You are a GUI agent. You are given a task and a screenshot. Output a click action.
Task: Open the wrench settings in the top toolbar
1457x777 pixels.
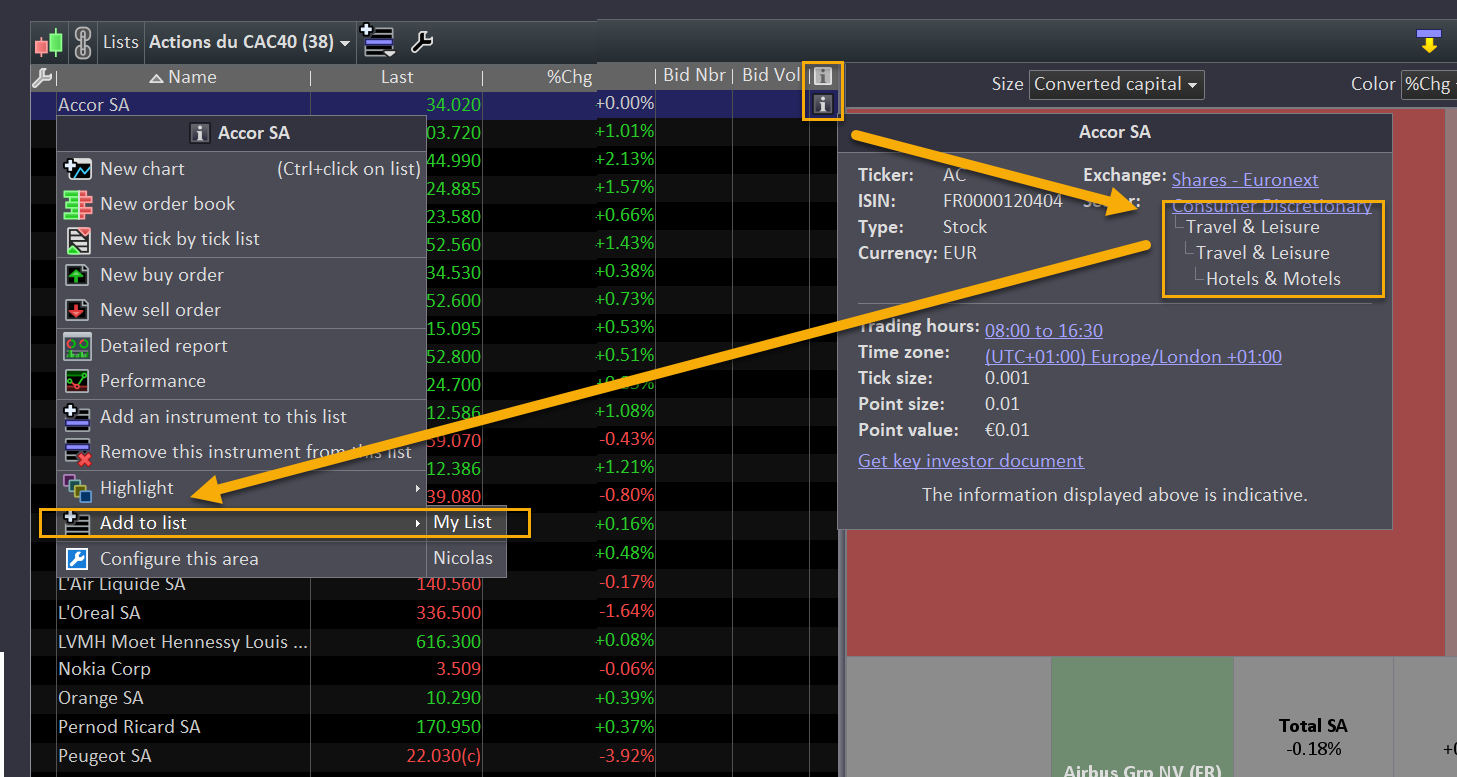coord(422,42)
